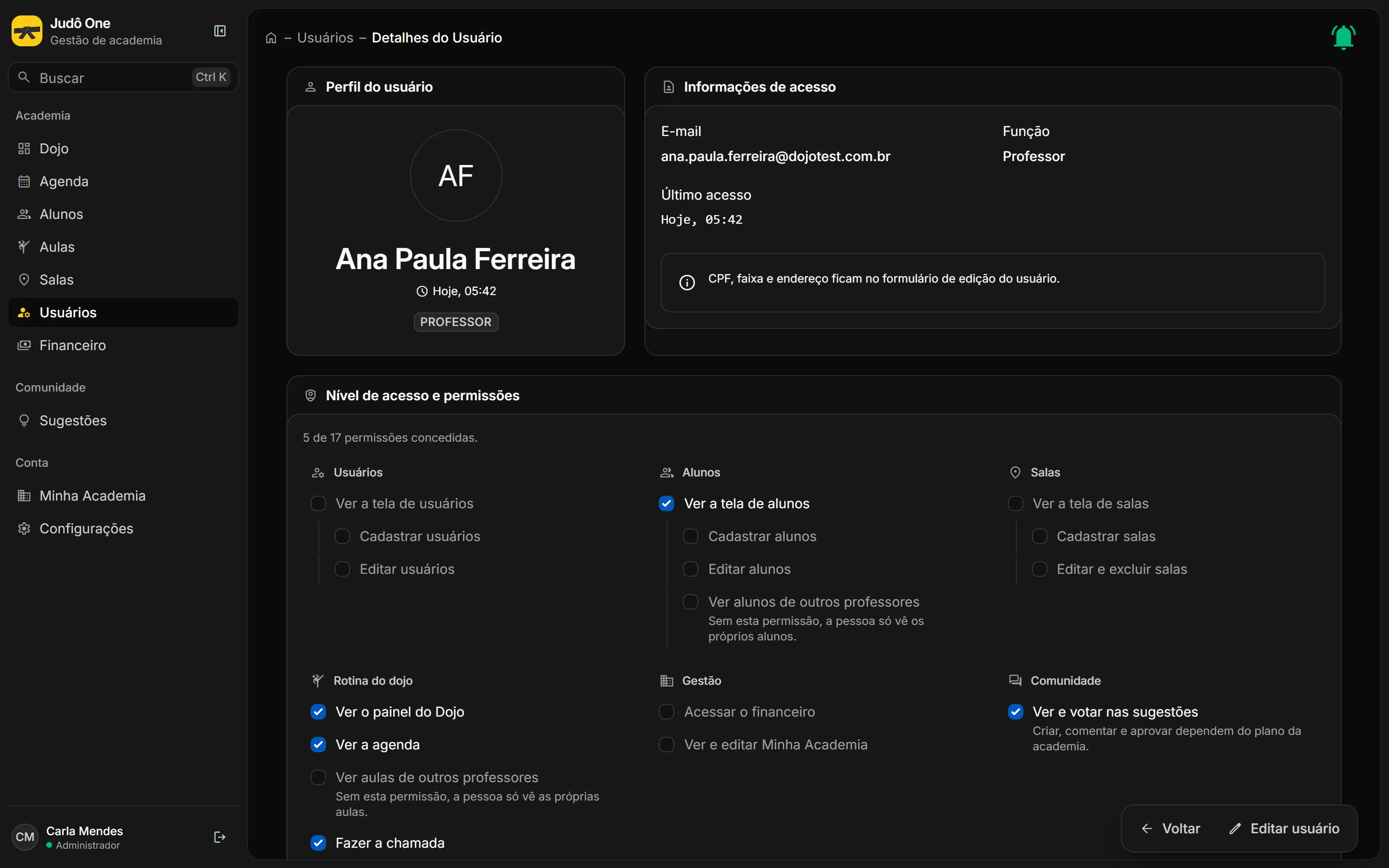This screenshot has height=868, width=1389.
Task: Go to Alunos in the sidebar
Action: (123, 214)
